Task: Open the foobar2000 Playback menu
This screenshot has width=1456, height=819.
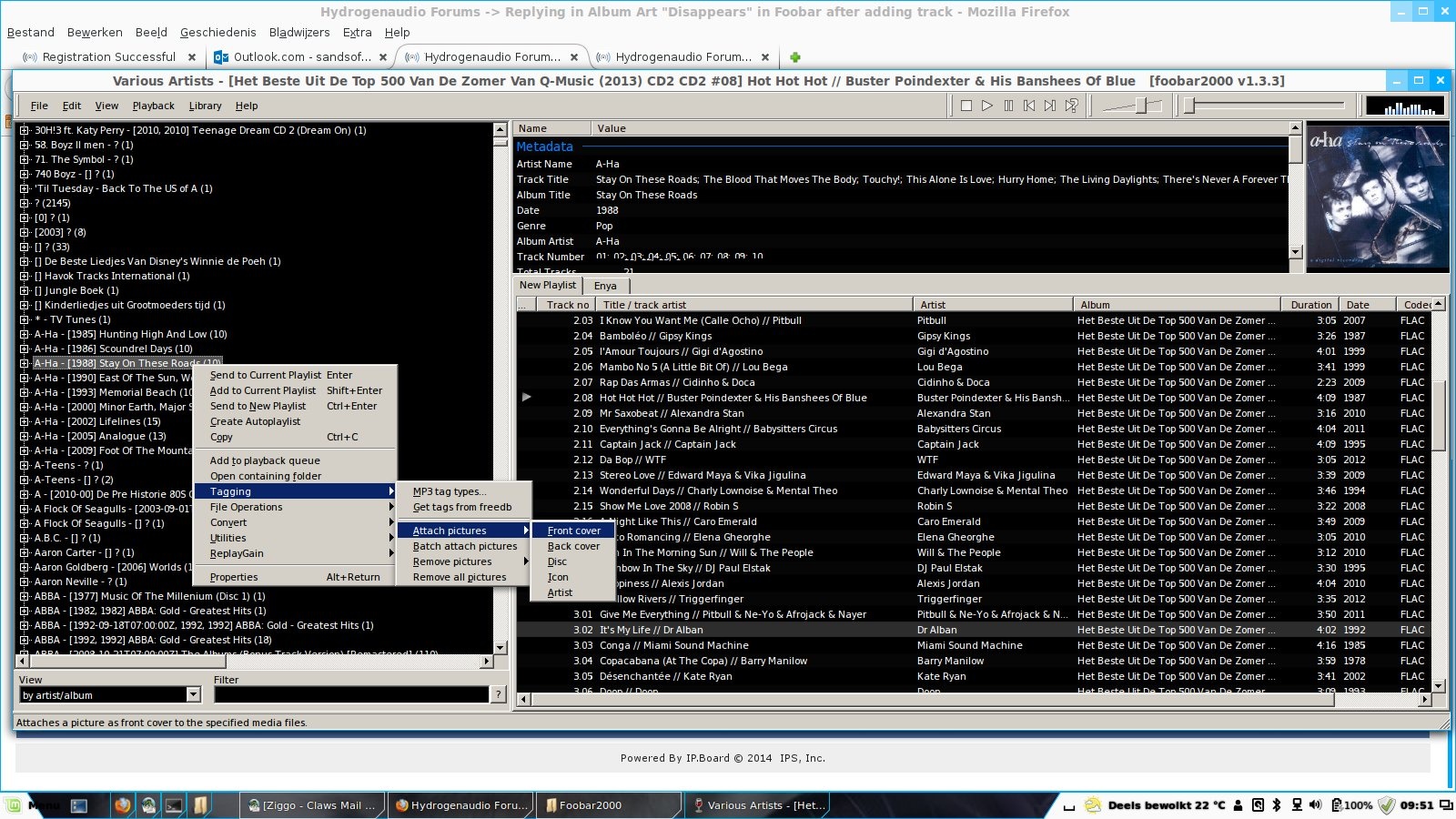Action: (x=153, y=106)
